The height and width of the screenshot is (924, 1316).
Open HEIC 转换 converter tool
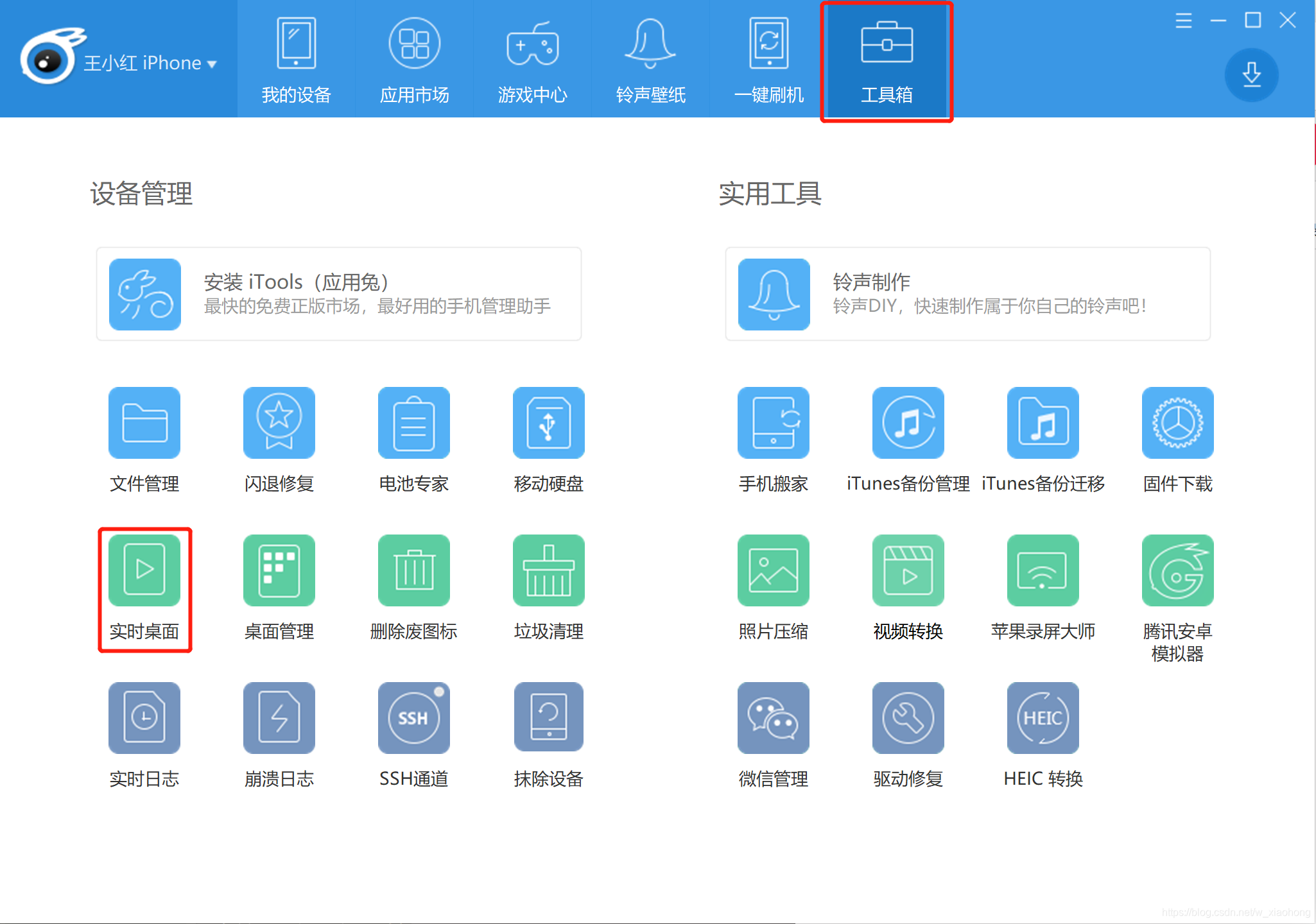pyautogui.click(x=1043, y=719)
